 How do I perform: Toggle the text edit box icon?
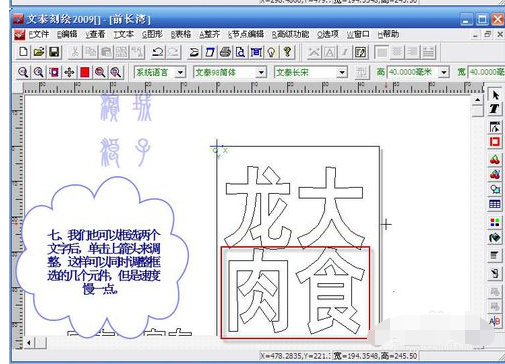point(360,52)
